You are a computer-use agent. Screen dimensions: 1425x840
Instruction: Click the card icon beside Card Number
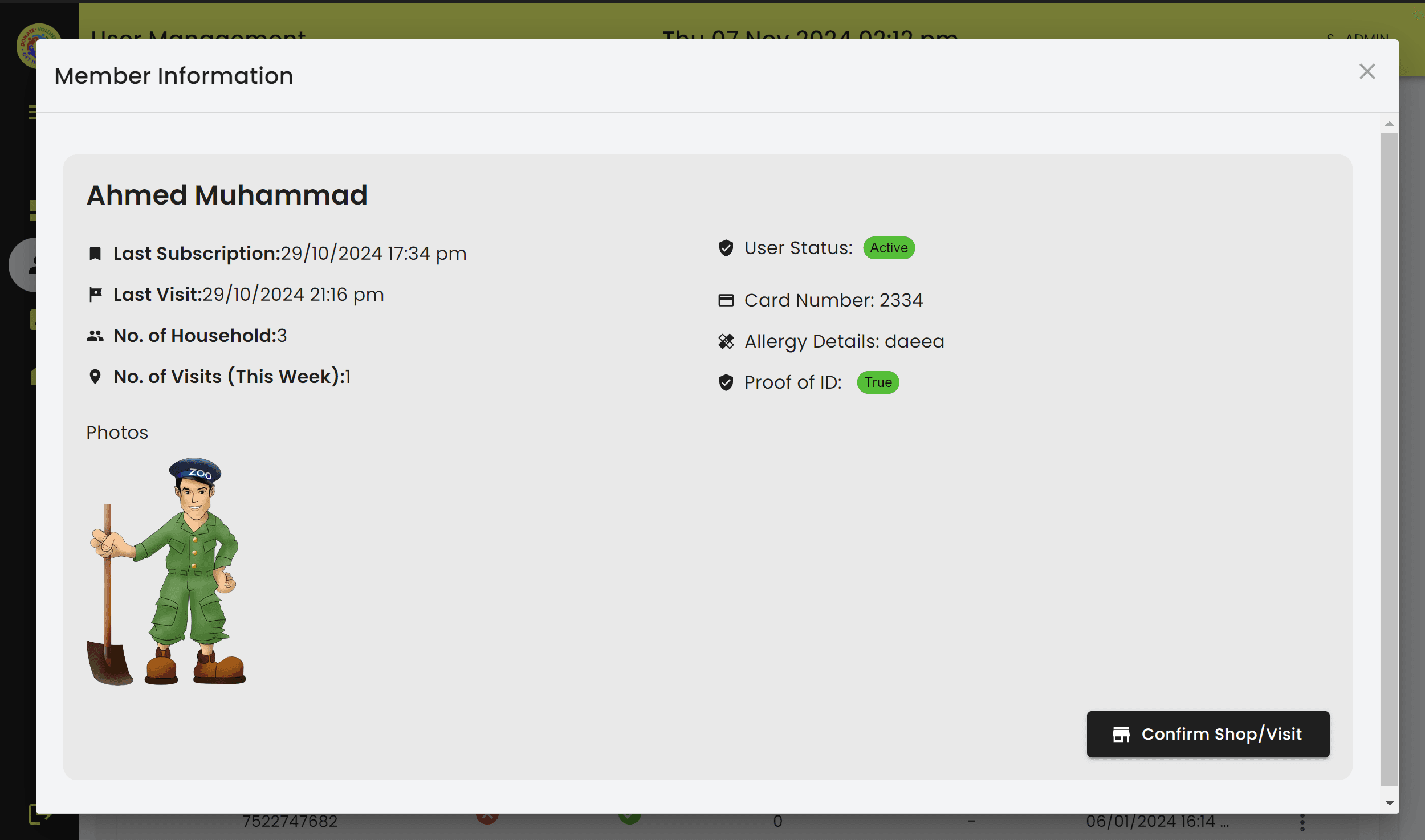pos(726,300)
